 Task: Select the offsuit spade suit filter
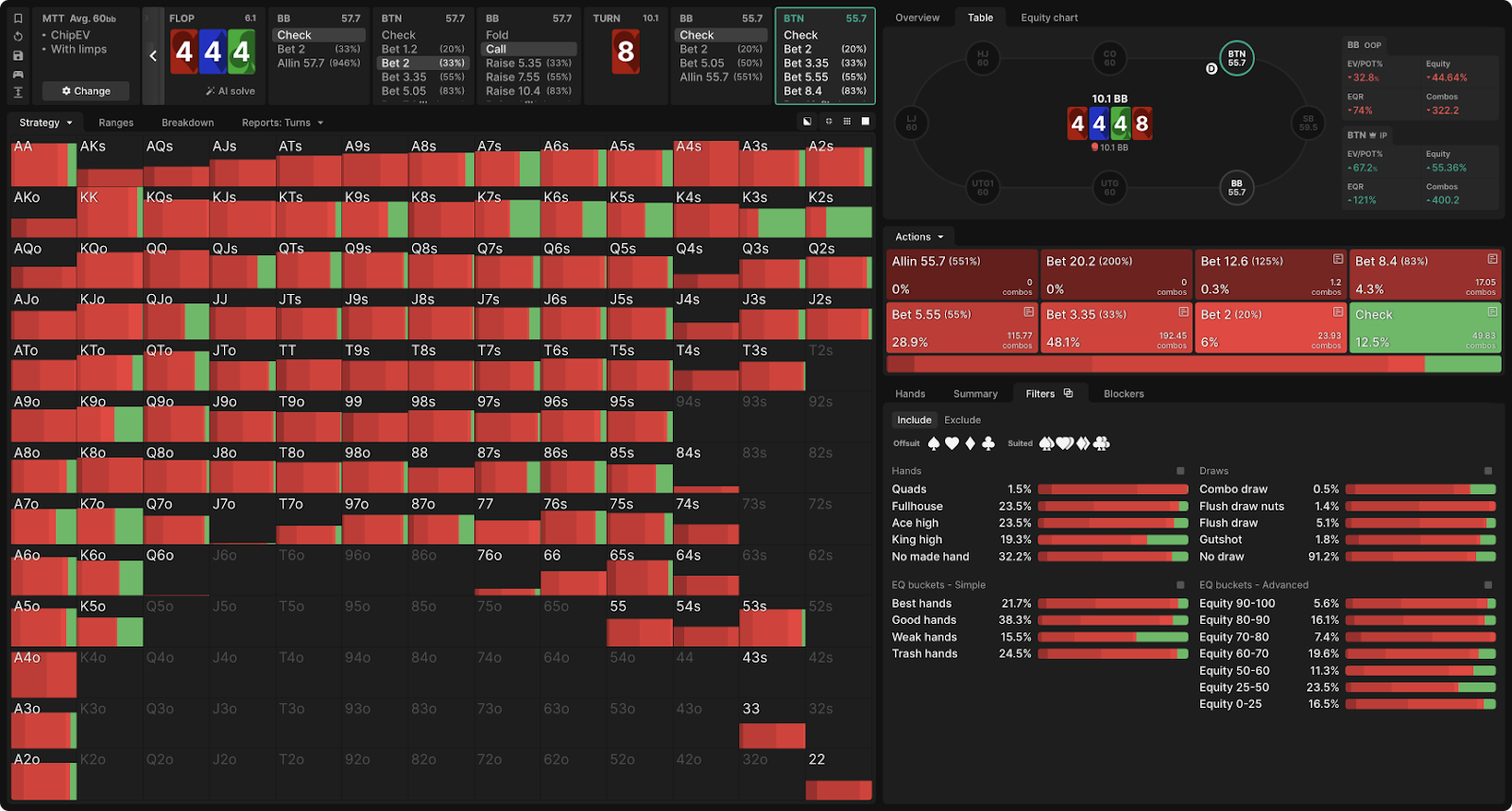934,443
